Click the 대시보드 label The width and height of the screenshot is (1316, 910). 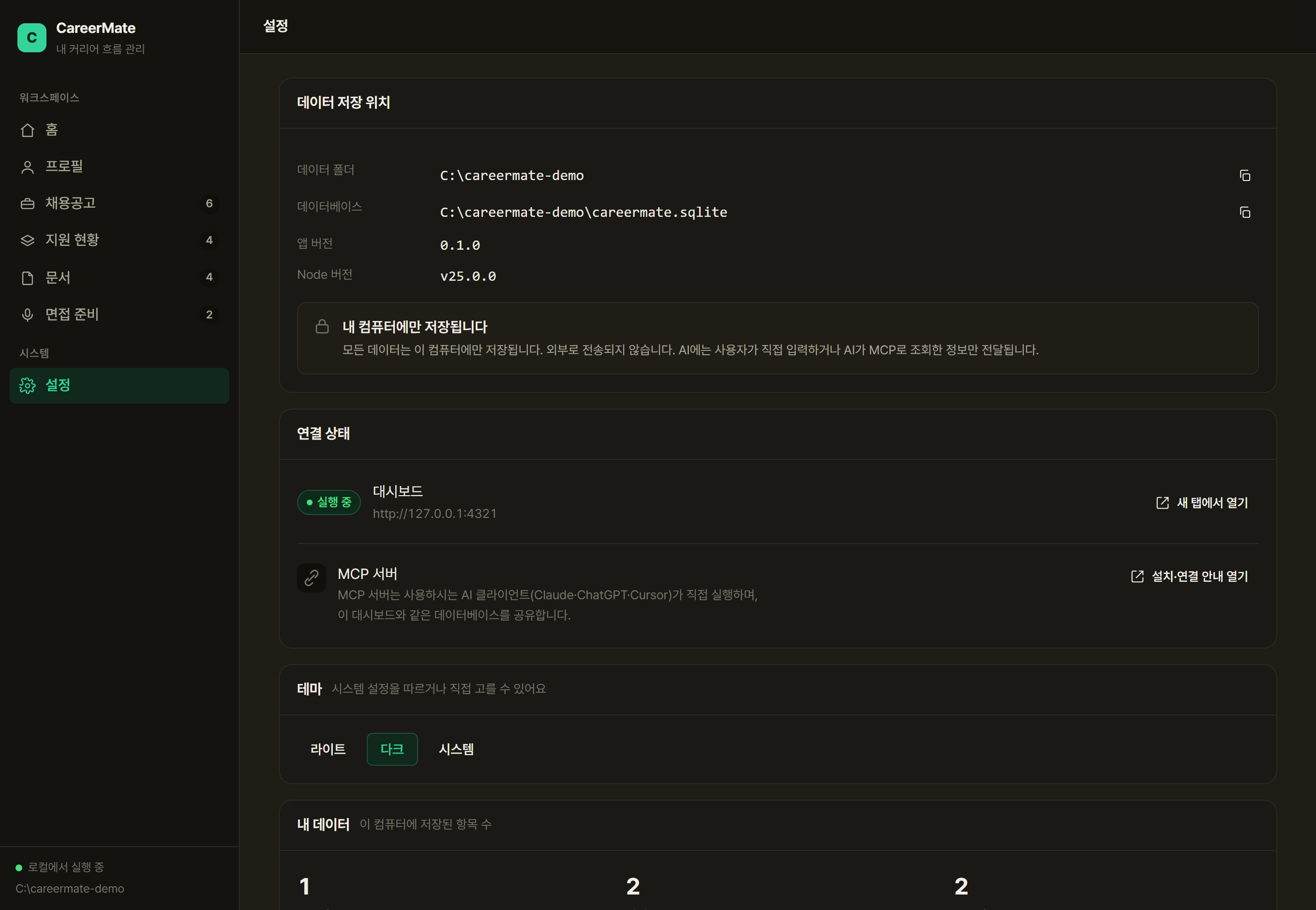point(398,491)
